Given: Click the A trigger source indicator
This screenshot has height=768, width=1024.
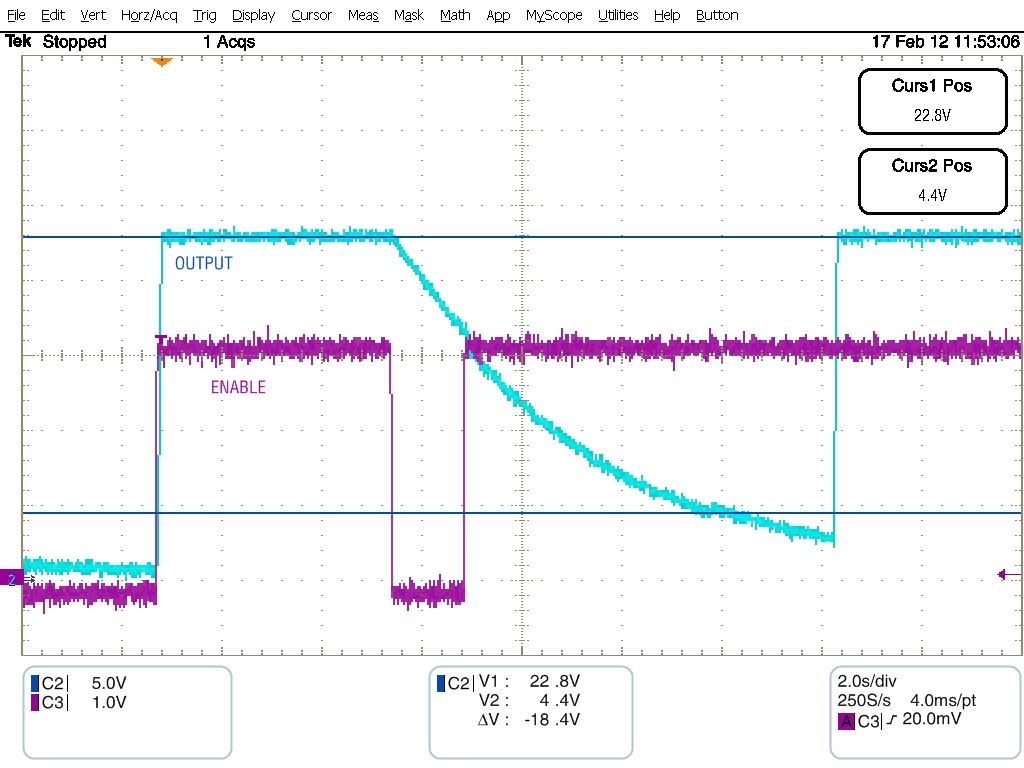Looking at the screenshot, I should click(846, 722).
